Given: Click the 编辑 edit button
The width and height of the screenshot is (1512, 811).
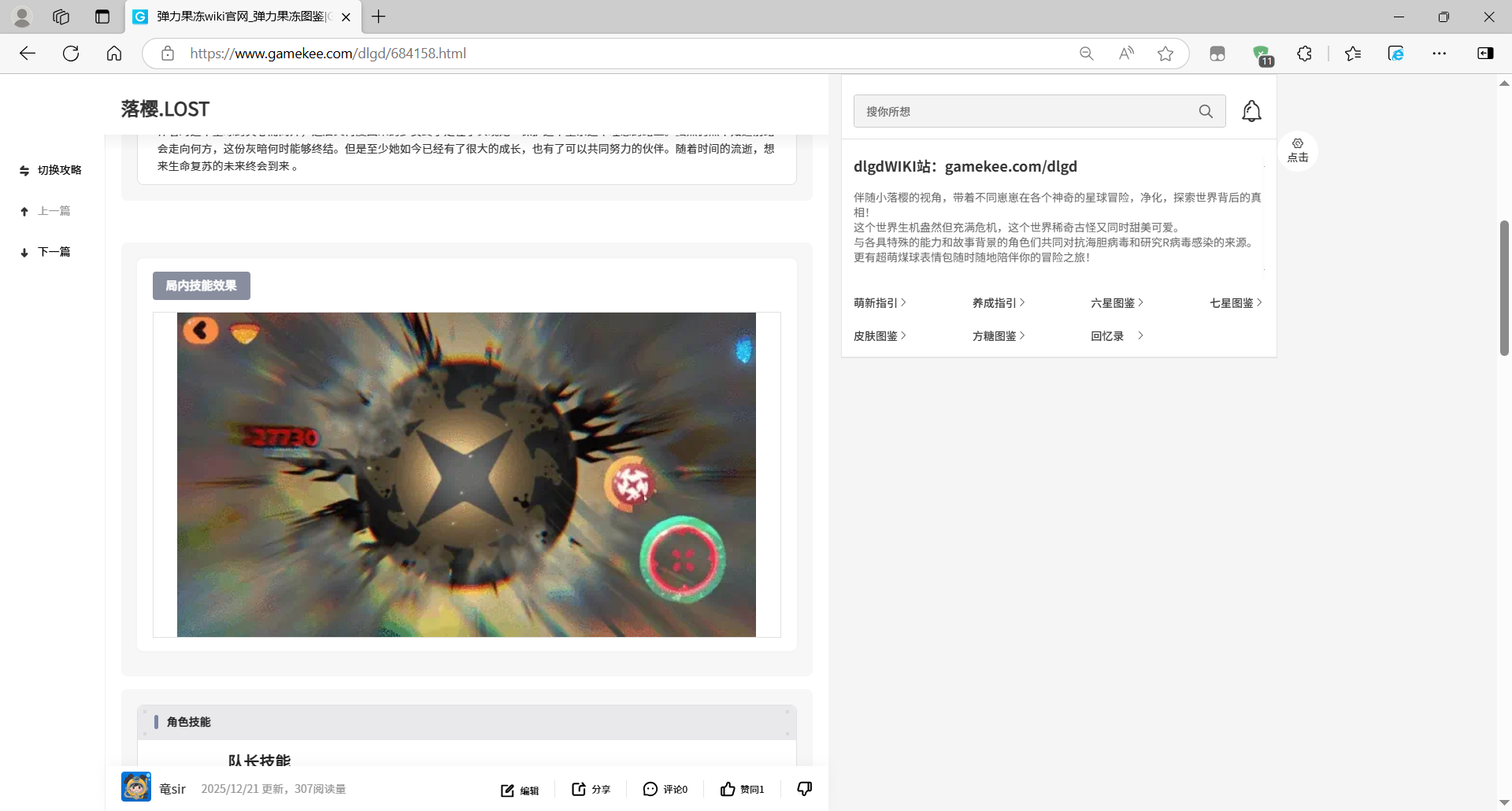Looking at the screenshot, I should [520, 790].
